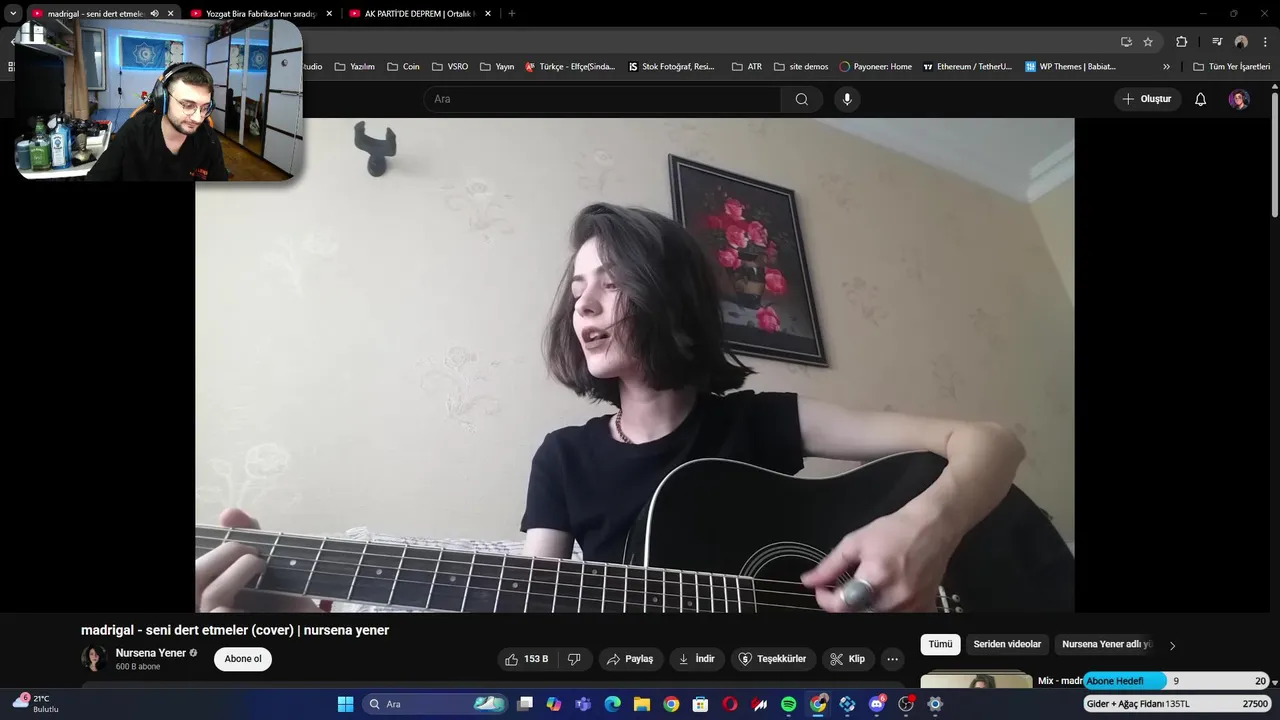Open Spotify from taskbar
This screenshot has width=1280, height=720.
(x=788, y=704)
